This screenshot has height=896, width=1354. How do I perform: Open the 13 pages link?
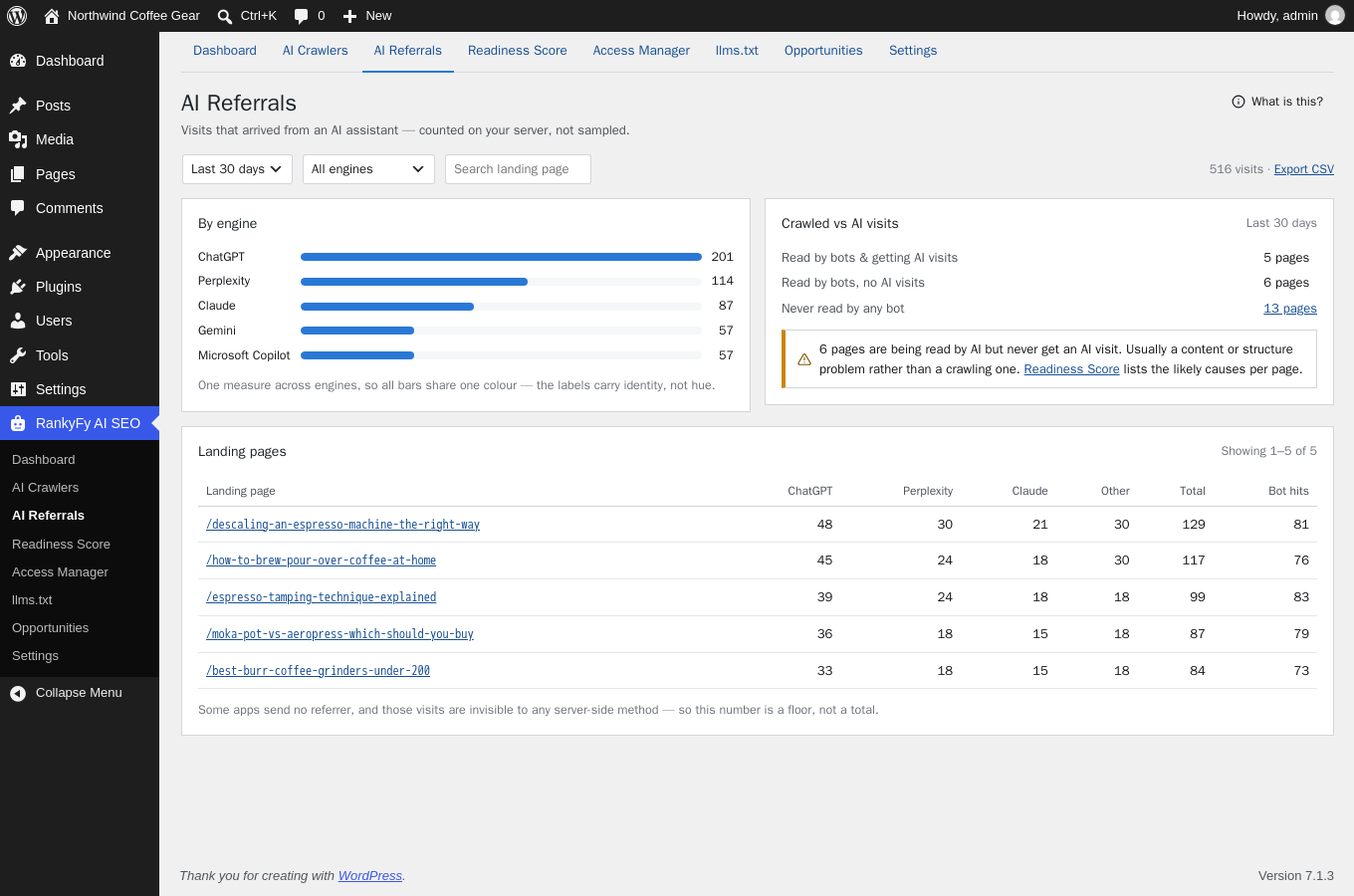pos(1290,309)
